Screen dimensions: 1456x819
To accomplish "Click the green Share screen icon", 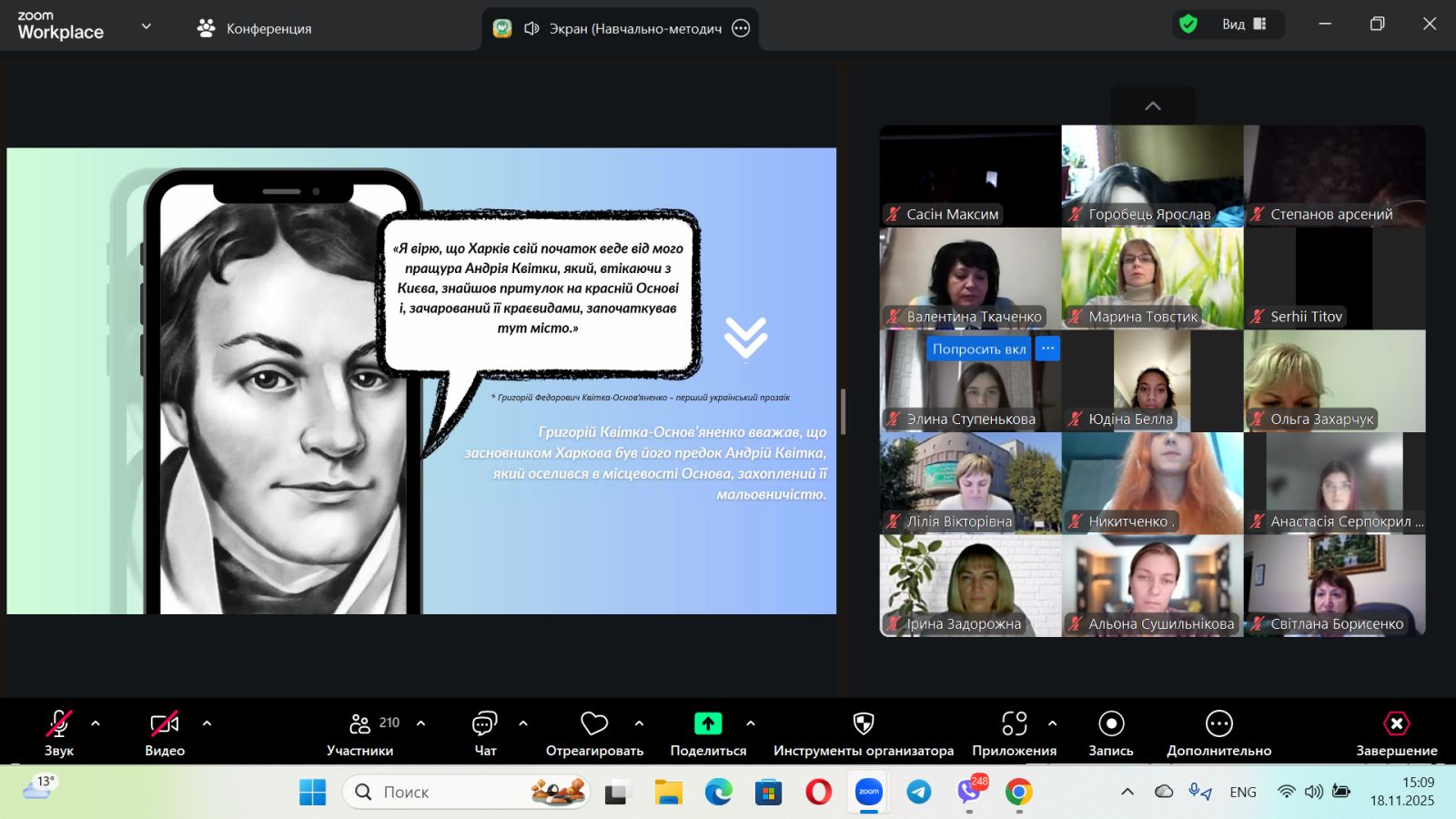I will [x=708, y=724].
